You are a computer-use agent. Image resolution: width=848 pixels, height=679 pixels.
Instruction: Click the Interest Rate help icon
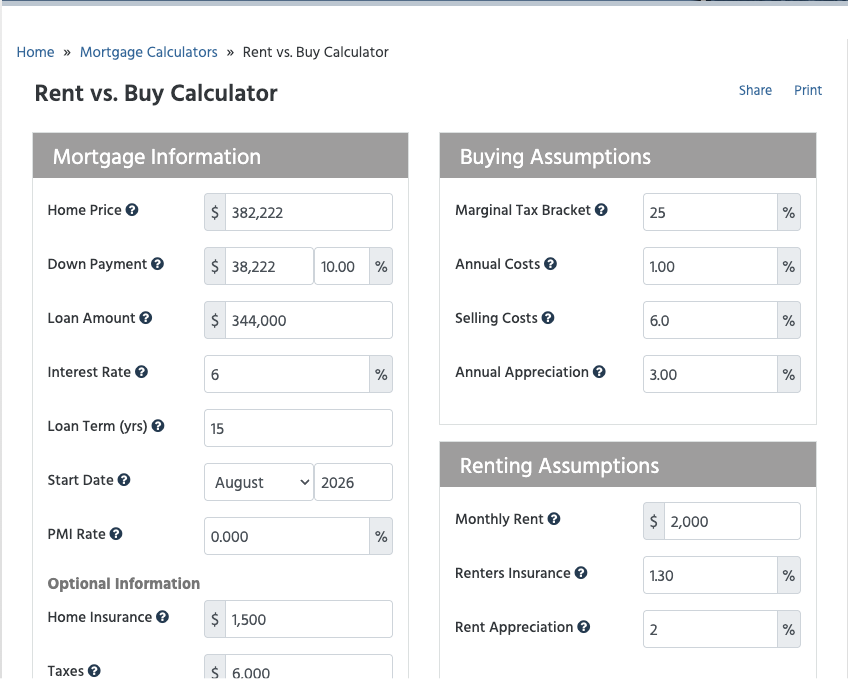click(141, 372)
